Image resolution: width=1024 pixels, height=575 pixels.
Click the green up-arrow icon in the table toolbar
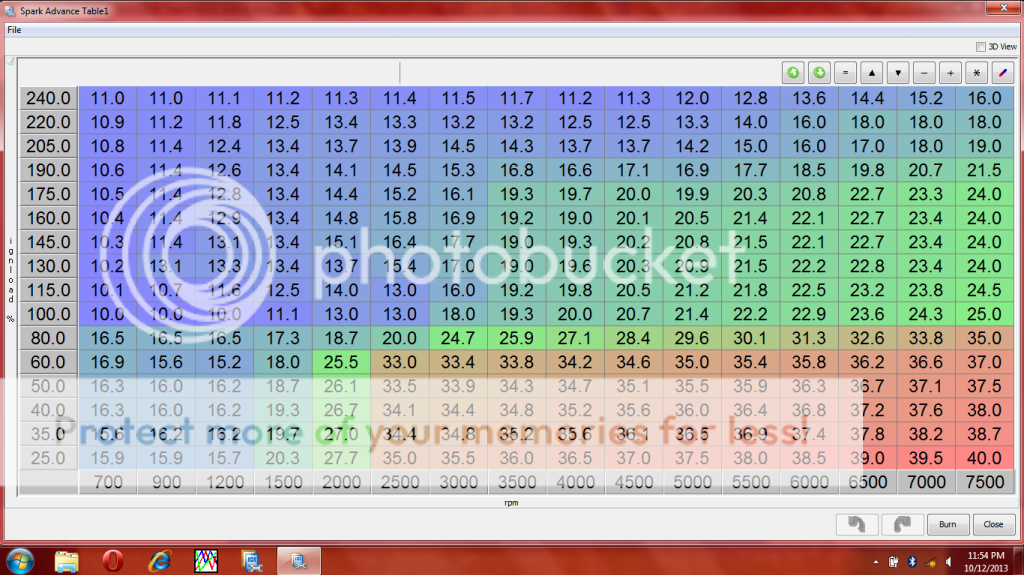click(x=793, y=73)
